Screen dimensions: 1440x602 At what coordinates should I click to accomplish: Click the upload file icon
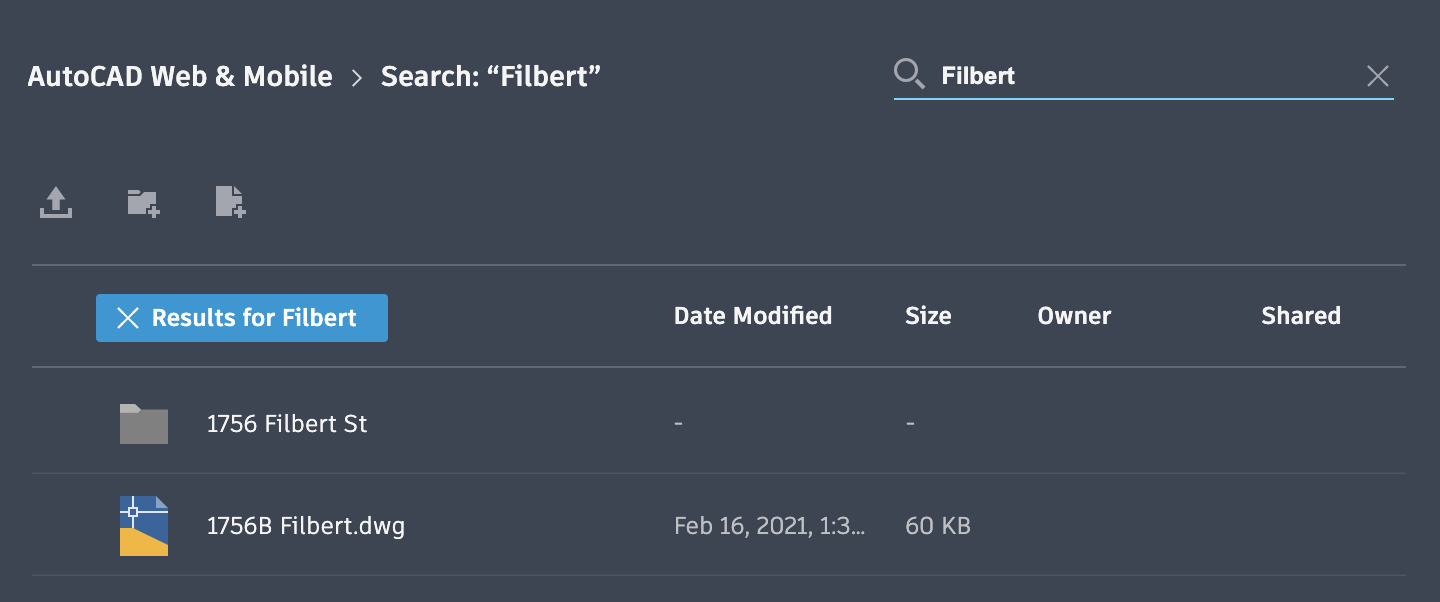click(x=56, y=203)
